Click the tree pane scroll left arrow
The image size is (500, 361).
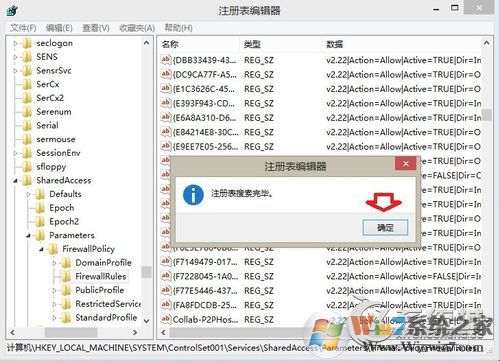coord(13,332)
